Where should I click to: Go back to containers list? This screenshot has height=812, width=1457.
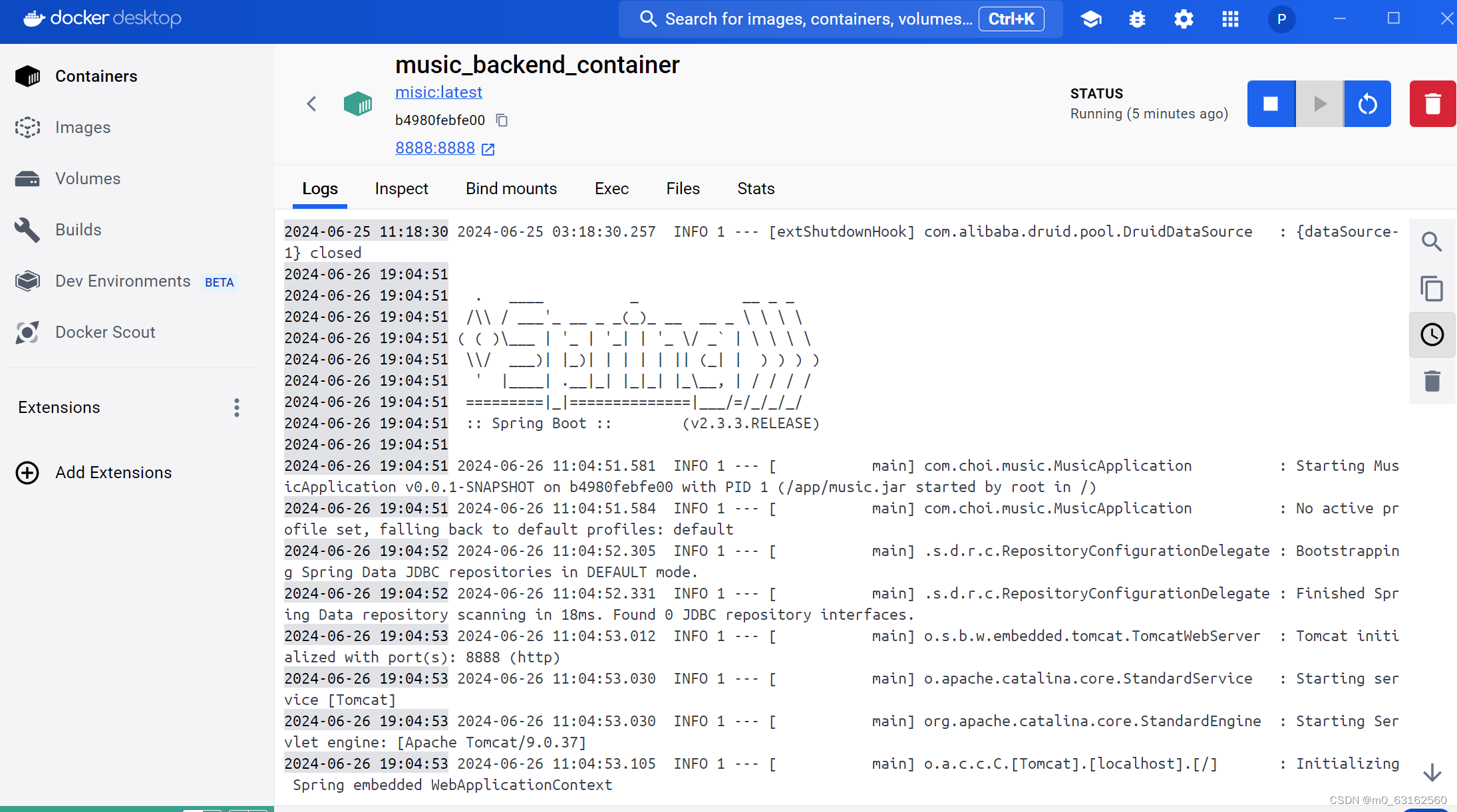pyautogui.click(x=311, y=104)
